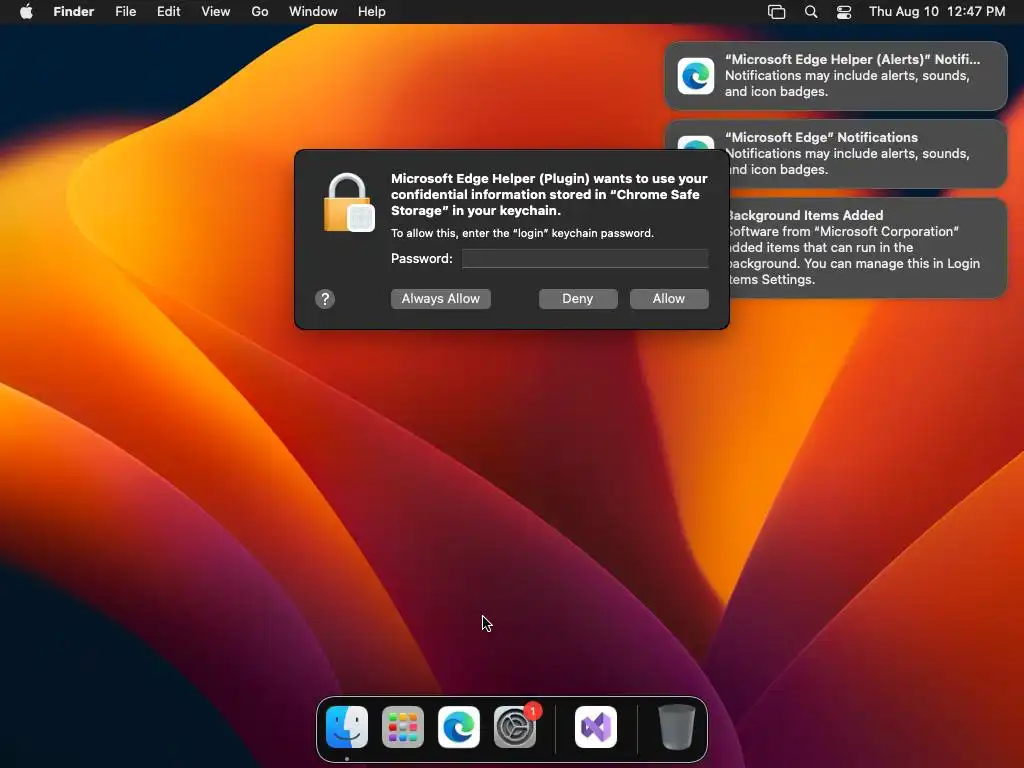The image size is (1024, 768).
Task: Click the padlock icon in the dialog
Action: click(x=349, y=202)
